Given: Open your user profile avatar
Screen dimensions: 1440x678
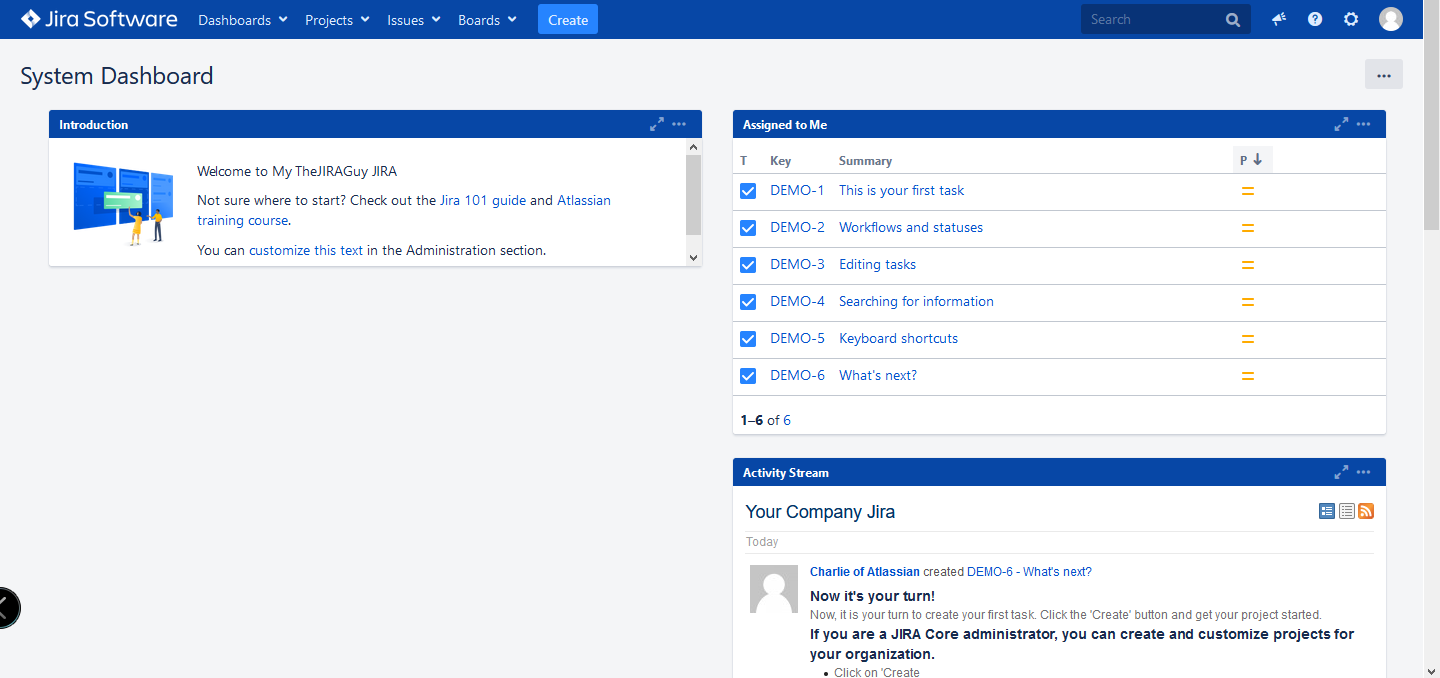Looking at the screenshot, I should [1390, 19].
